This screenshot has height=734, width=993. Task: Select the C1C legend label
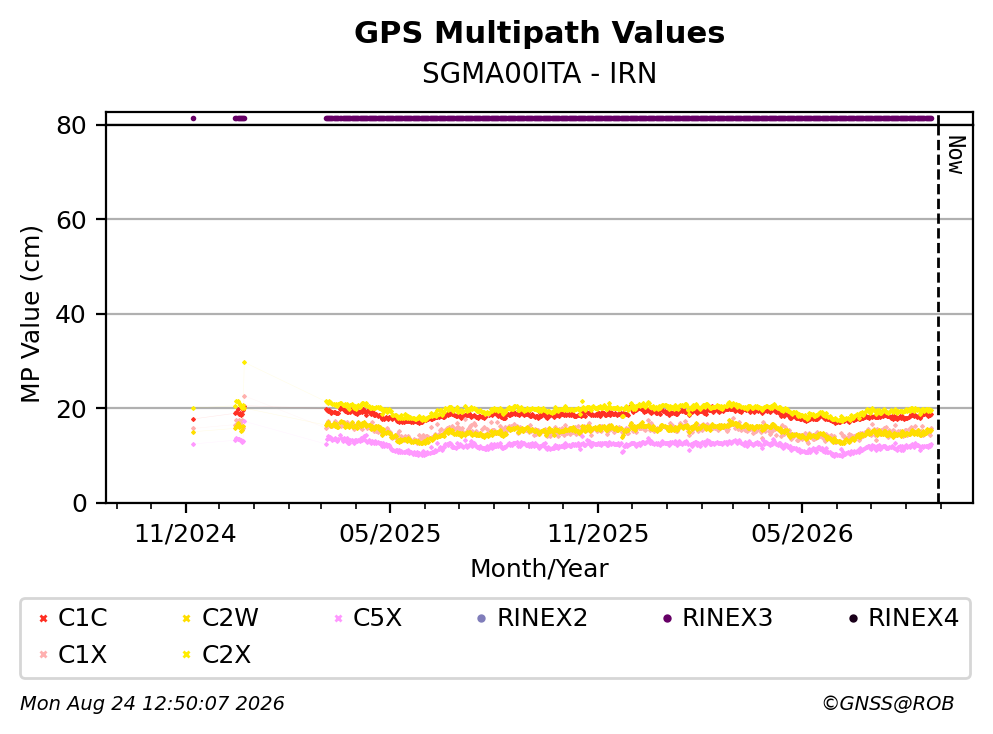tap(82, 617)
